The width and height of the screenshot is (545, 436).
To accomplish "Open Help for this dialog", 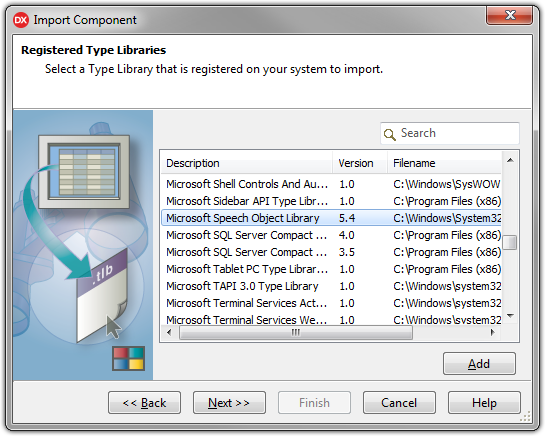I will point(484,403).
